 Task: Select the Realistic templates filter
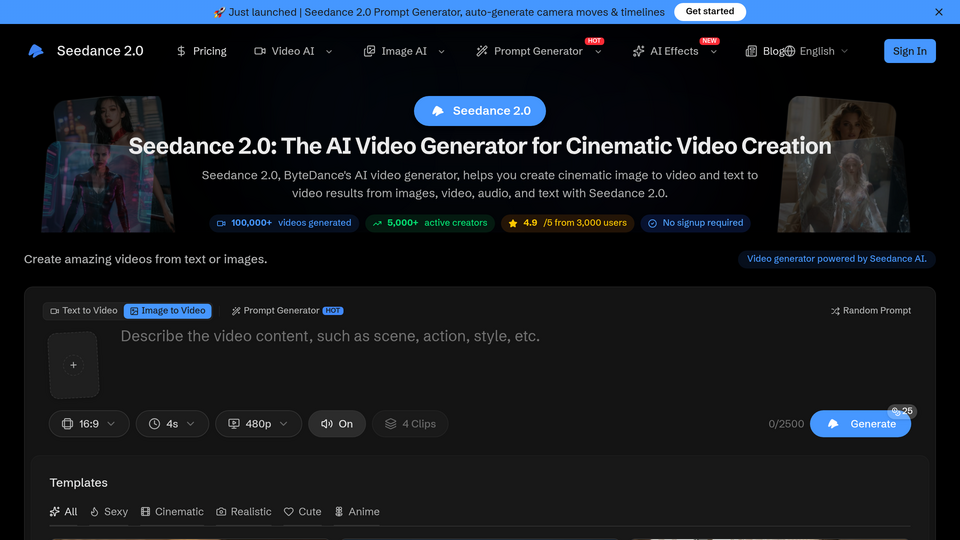(x=244, y=512)
